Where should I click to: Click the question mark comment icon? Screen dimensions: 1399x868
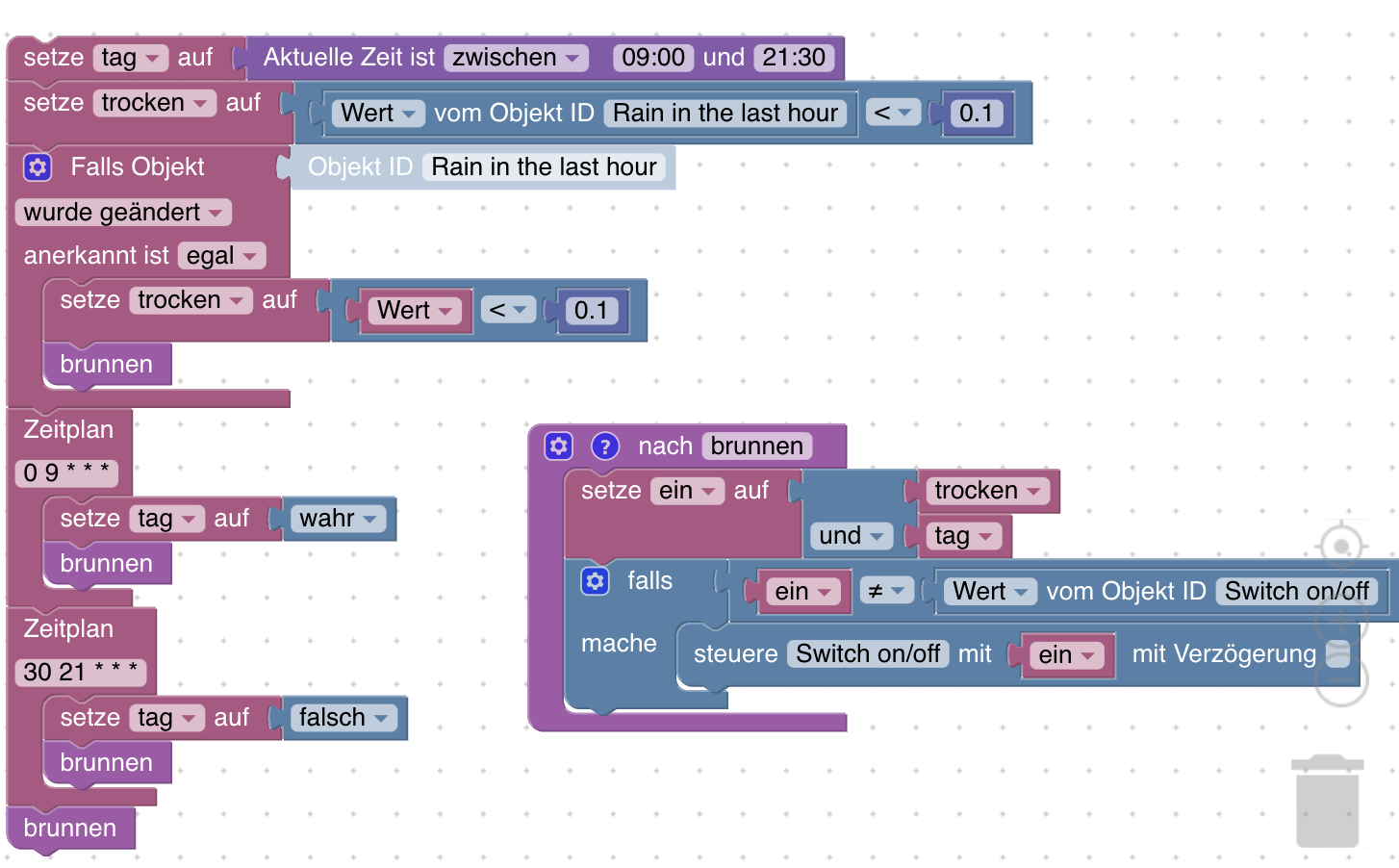(x=605, y=447)
